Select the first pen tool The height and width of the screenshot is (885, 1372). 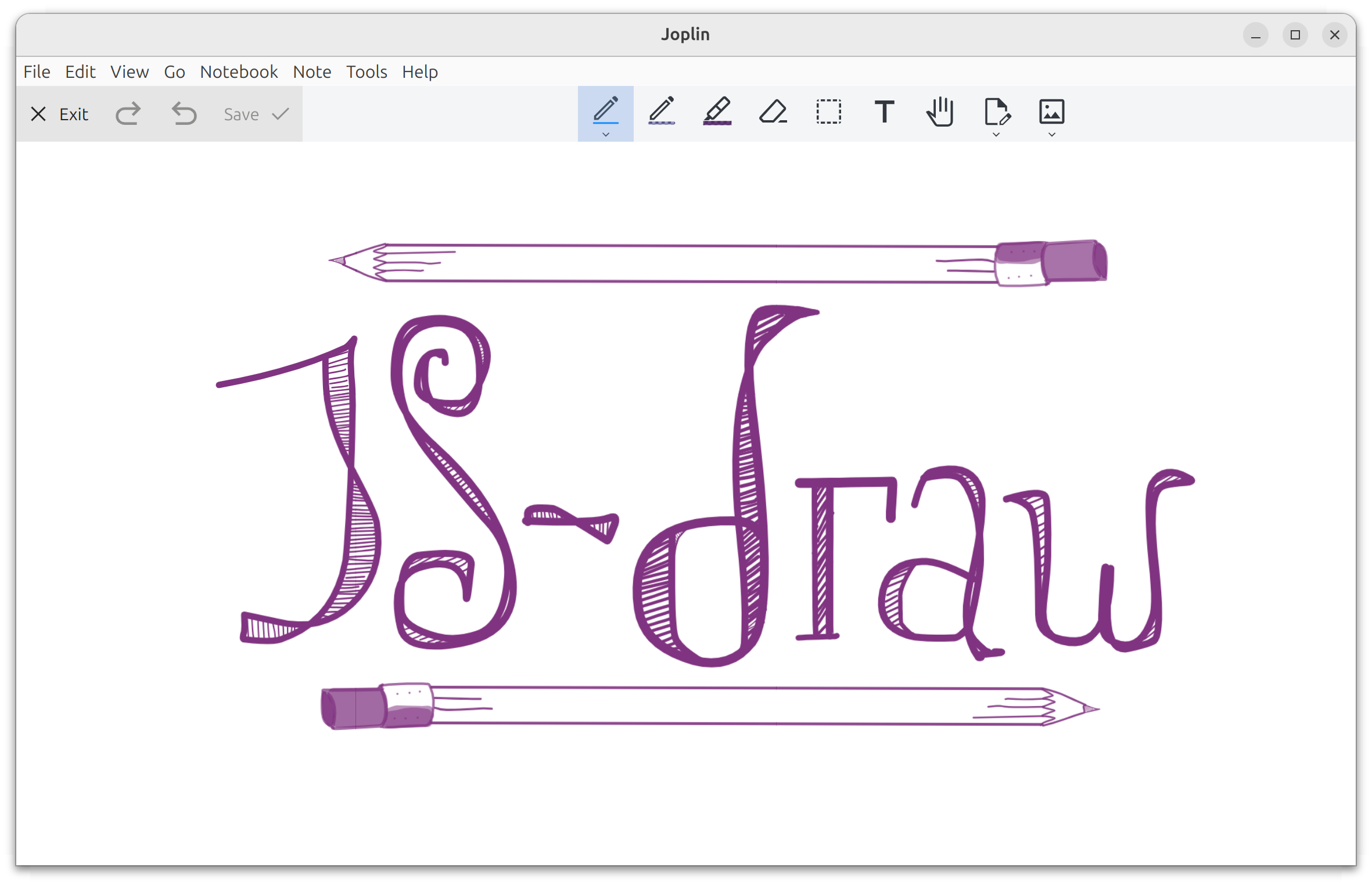[605, 110]
